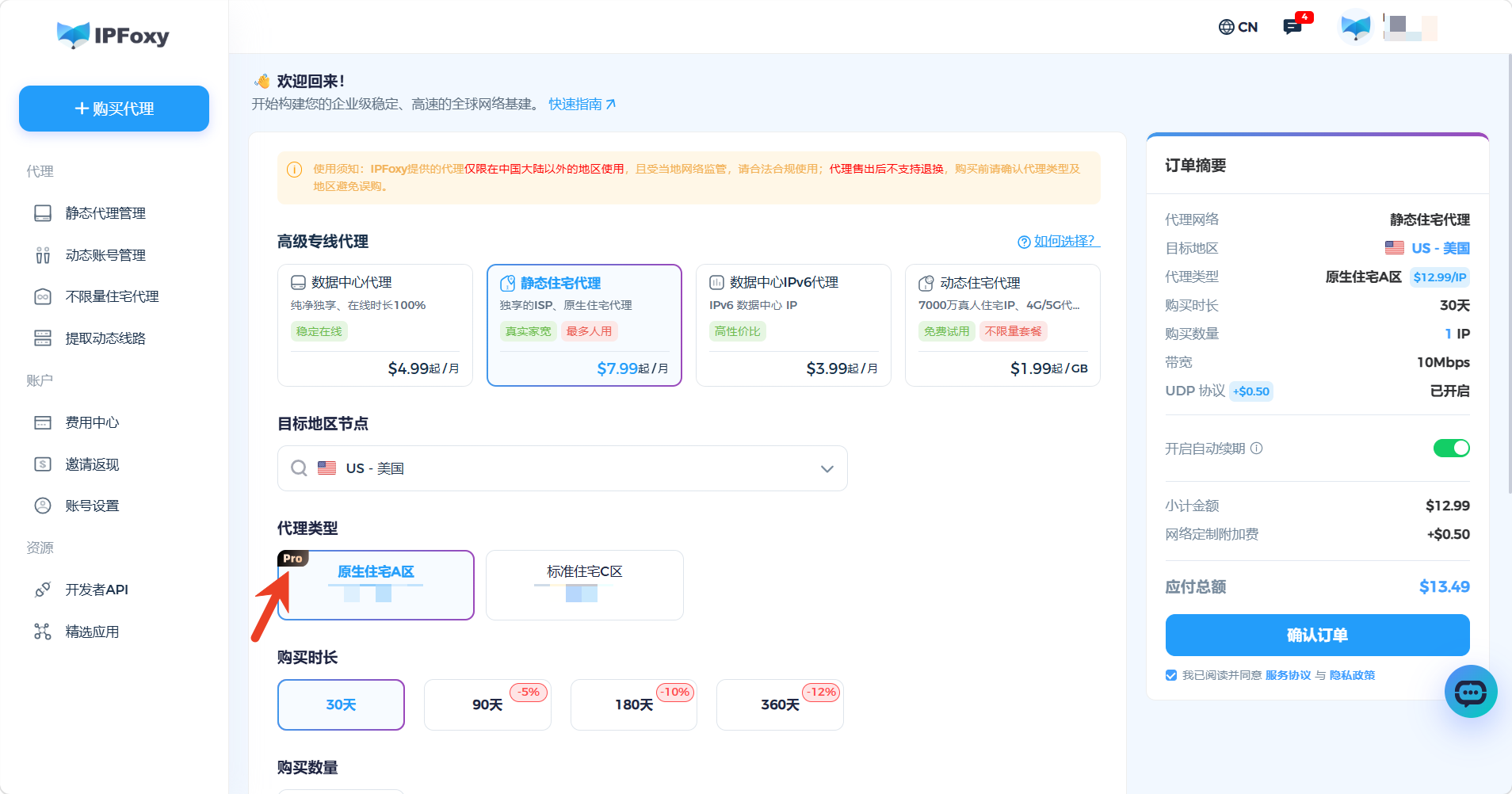Click the 真实家宽 tag
Screen dimensions: 1512x794
528,331
